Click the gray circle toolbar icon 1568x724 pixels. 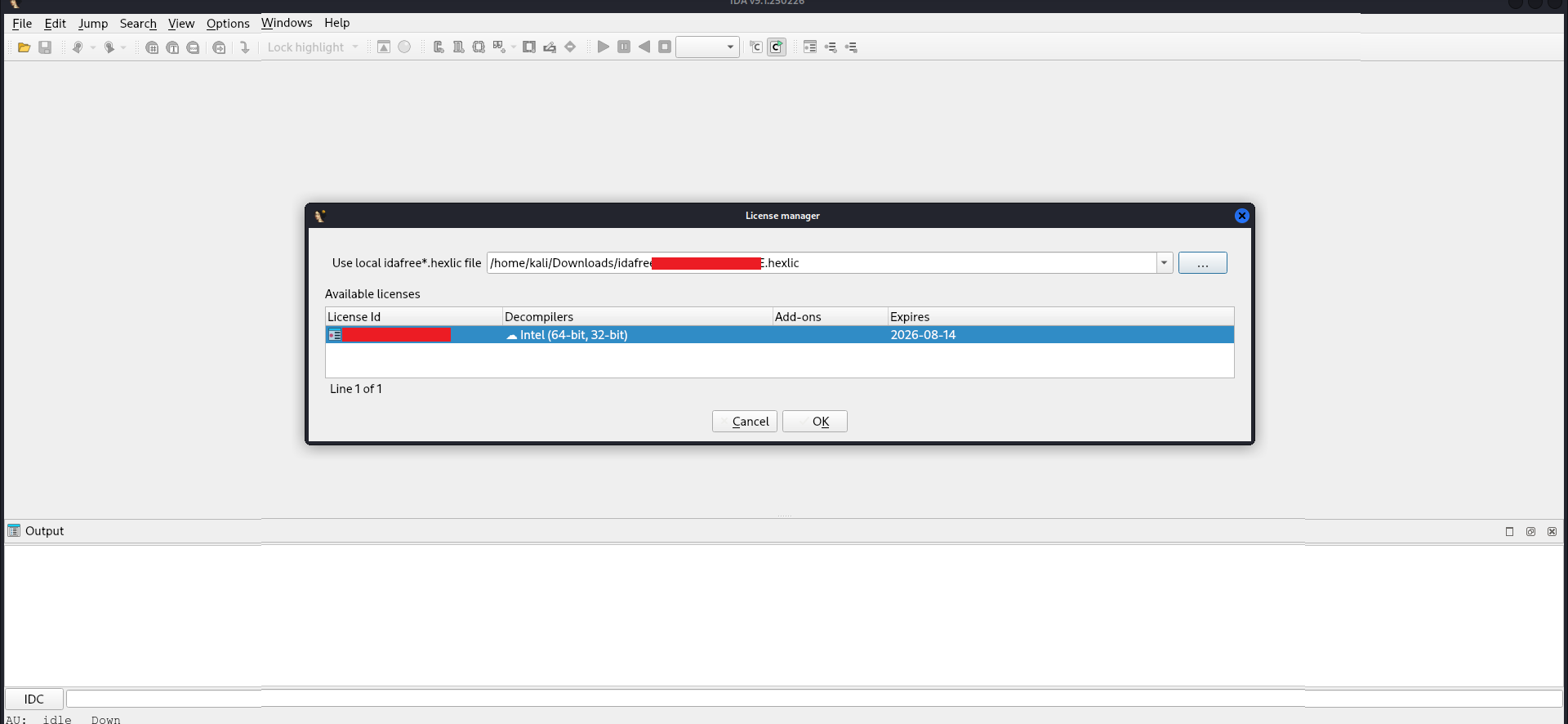point(404,47)
